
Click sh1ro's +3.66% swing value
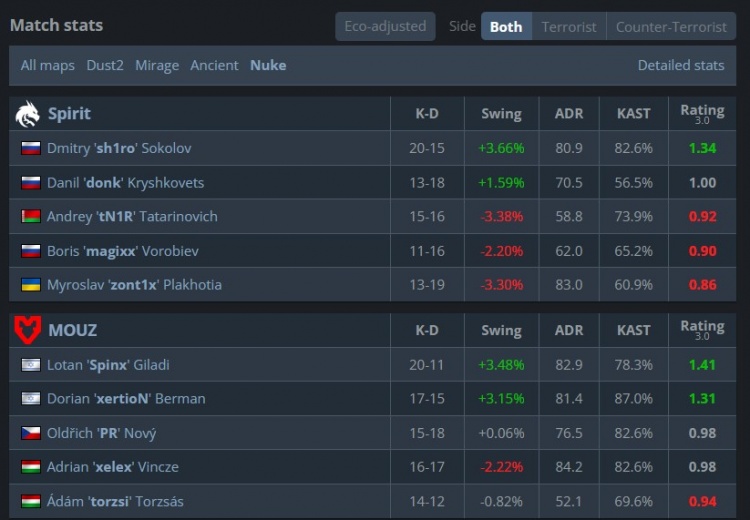[501, 148]
